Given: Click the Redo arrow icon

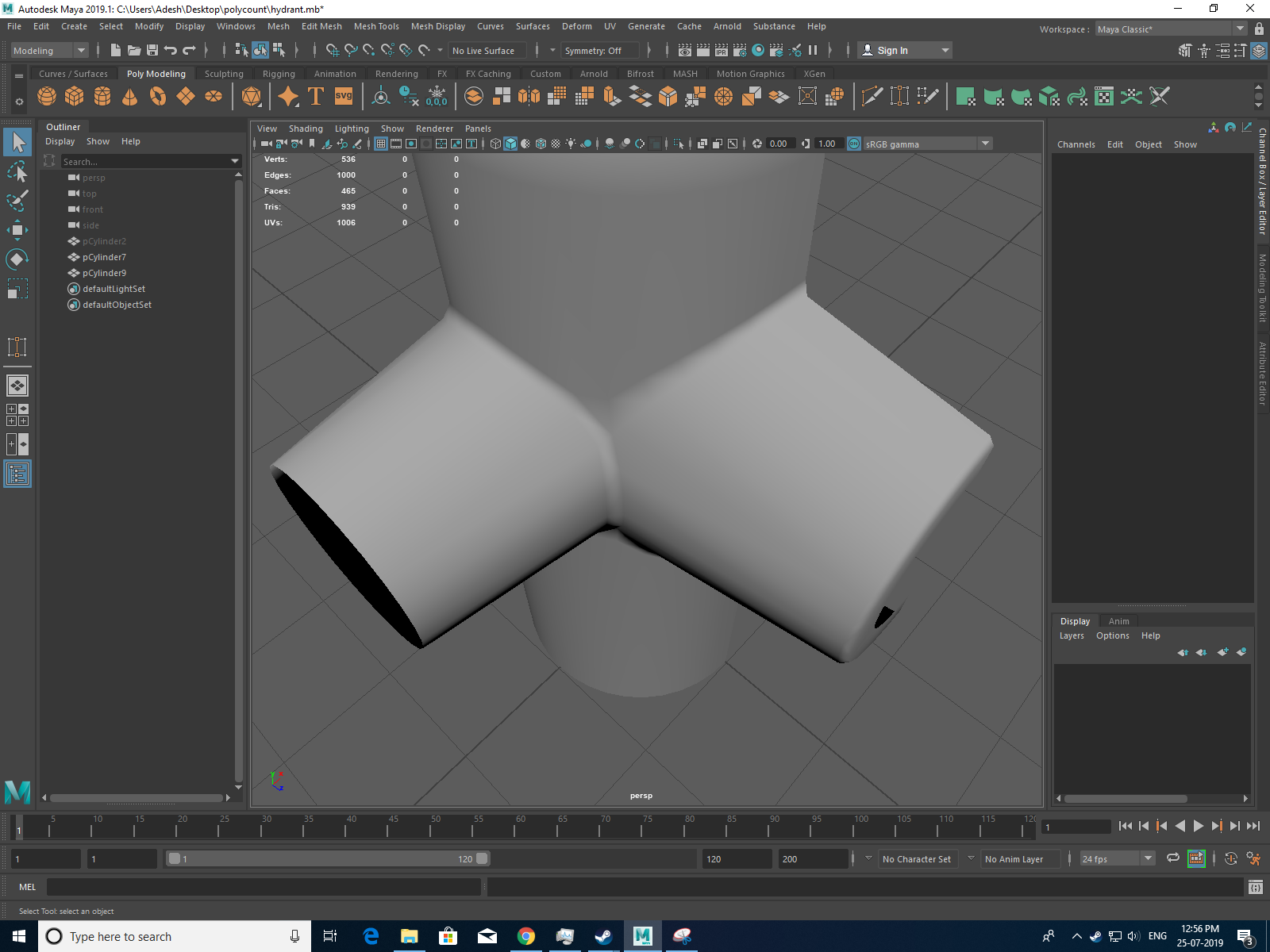Looking at the screenshot, I should click(189, 50).
